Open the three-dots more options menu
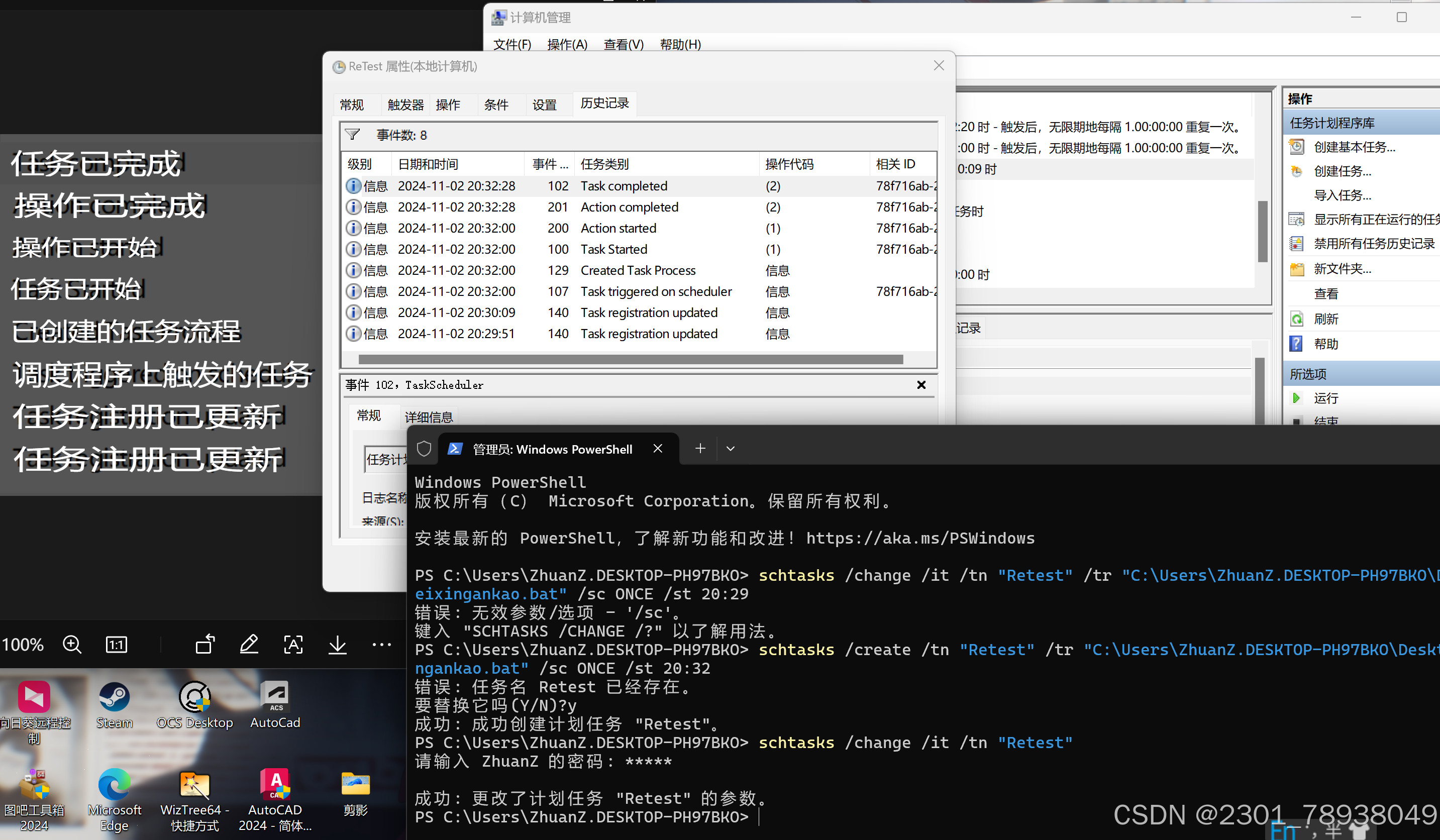 (381, 645)
